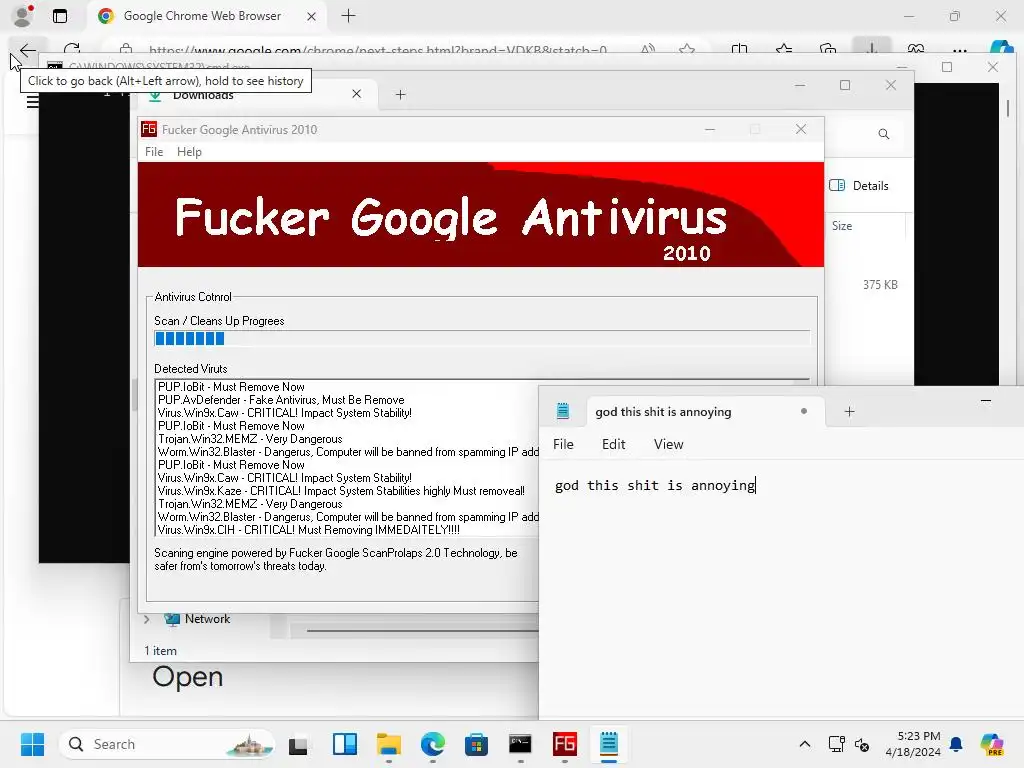Sort by Size column header
The width and height of the screenshot is (1024, 768).
842,226
